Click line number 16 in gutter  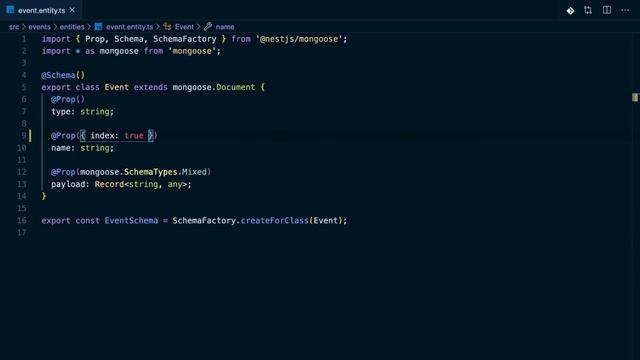22,220
